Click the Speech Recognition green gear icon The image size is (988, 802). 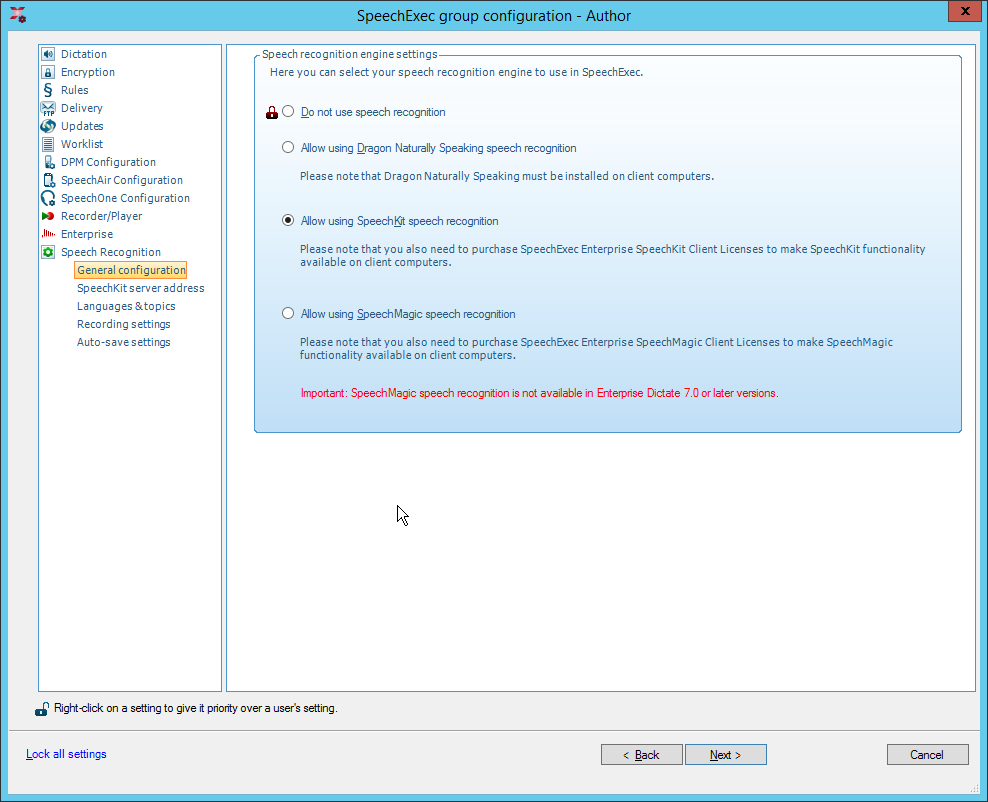click(x=48, y=252)
